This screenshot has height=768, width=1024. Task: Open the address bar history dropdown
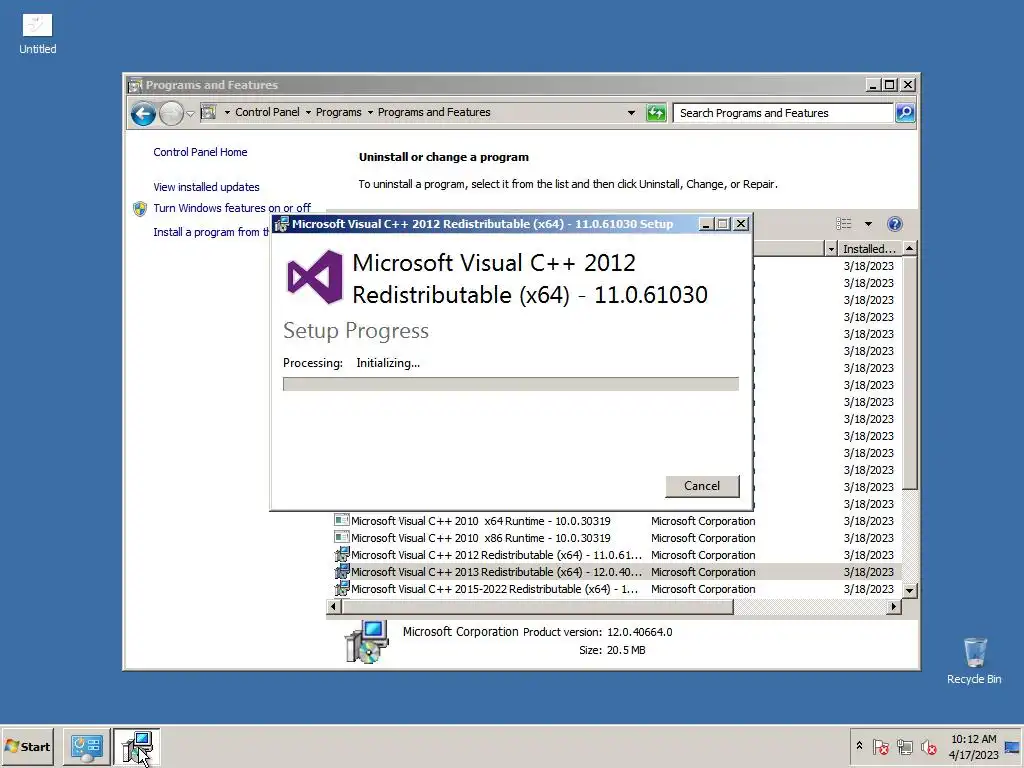[631, 113]
